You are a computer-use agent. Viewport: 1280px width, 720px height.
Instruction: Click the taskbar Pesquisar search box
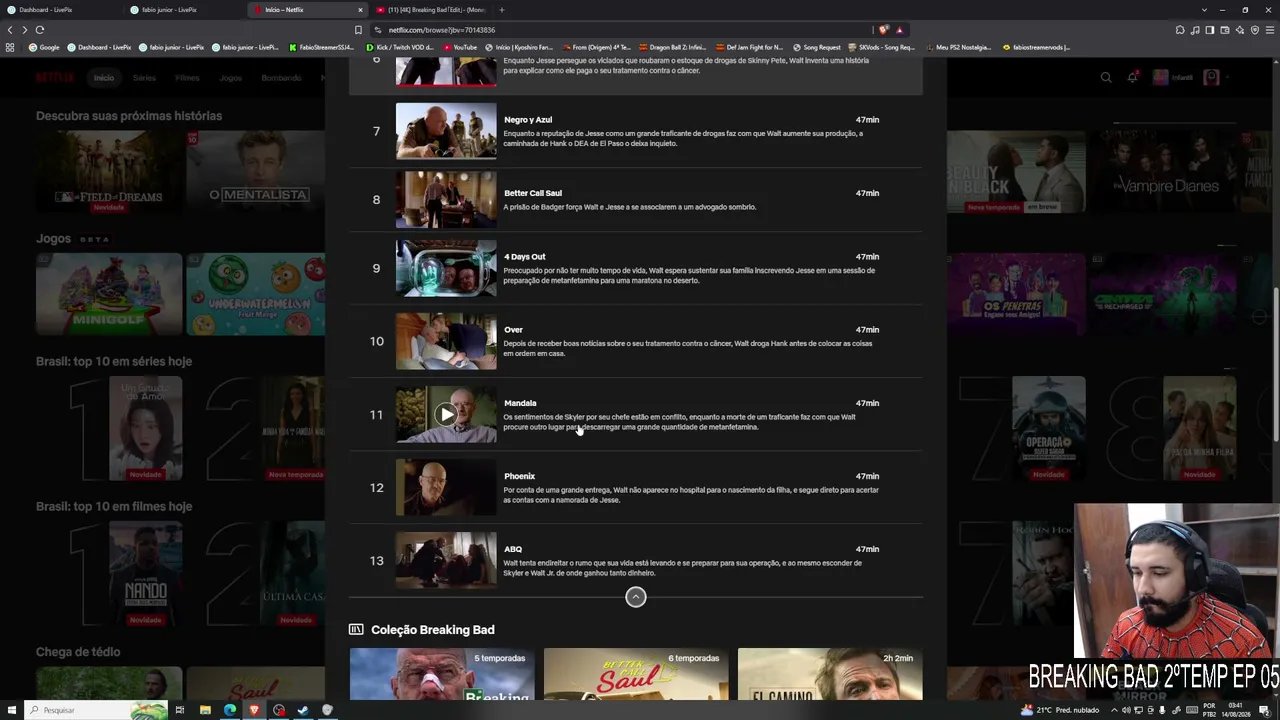[97, 710]
